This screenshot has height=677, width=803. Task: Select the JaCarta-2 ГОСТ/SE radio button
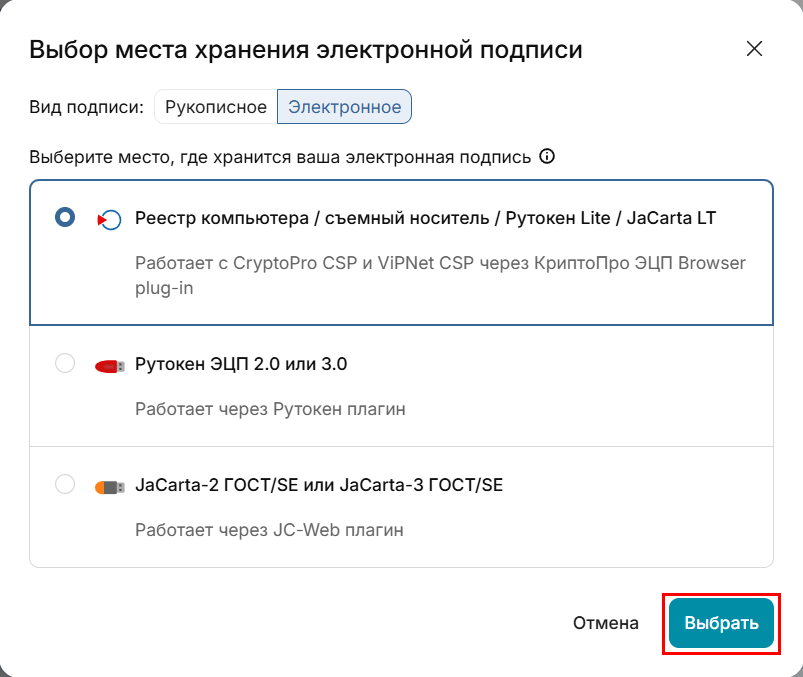coord(65,486)
